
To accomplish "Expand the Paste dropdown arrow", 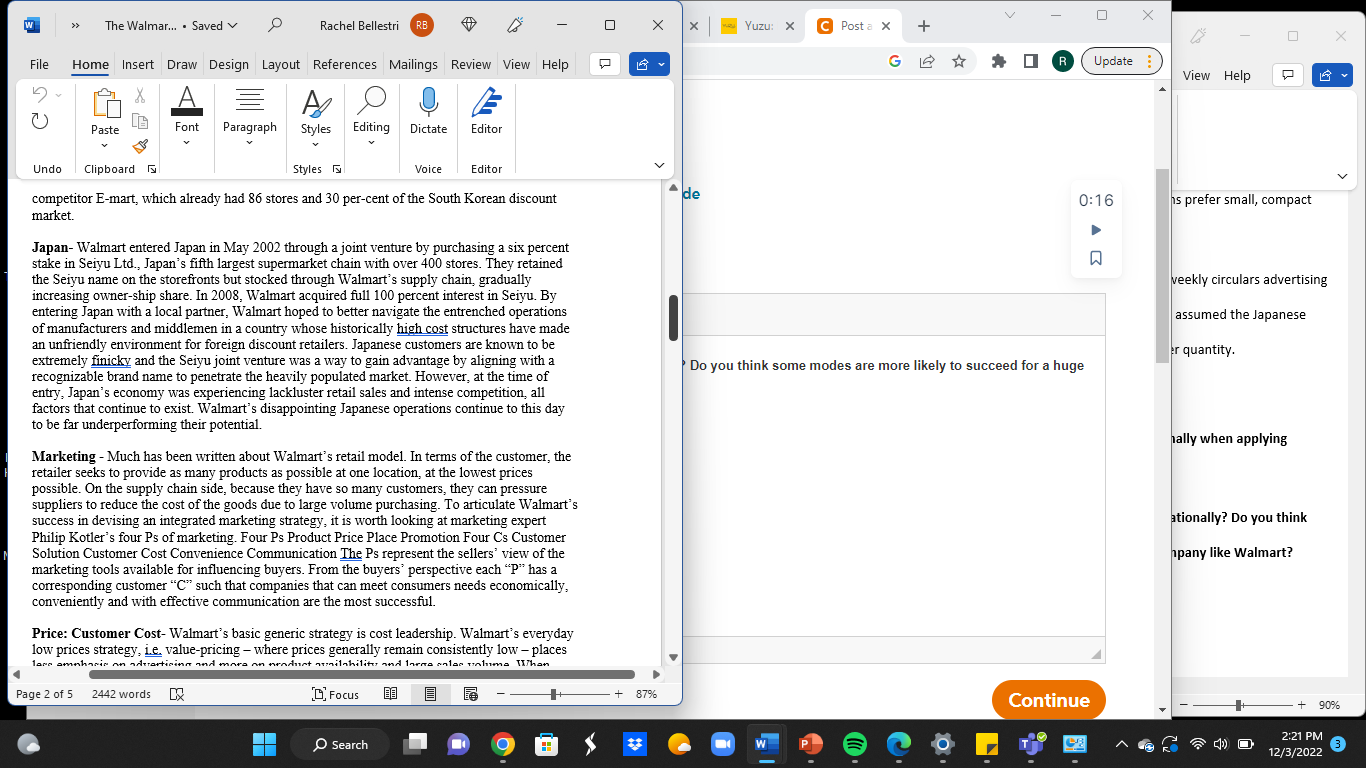I will pos(104,146).
